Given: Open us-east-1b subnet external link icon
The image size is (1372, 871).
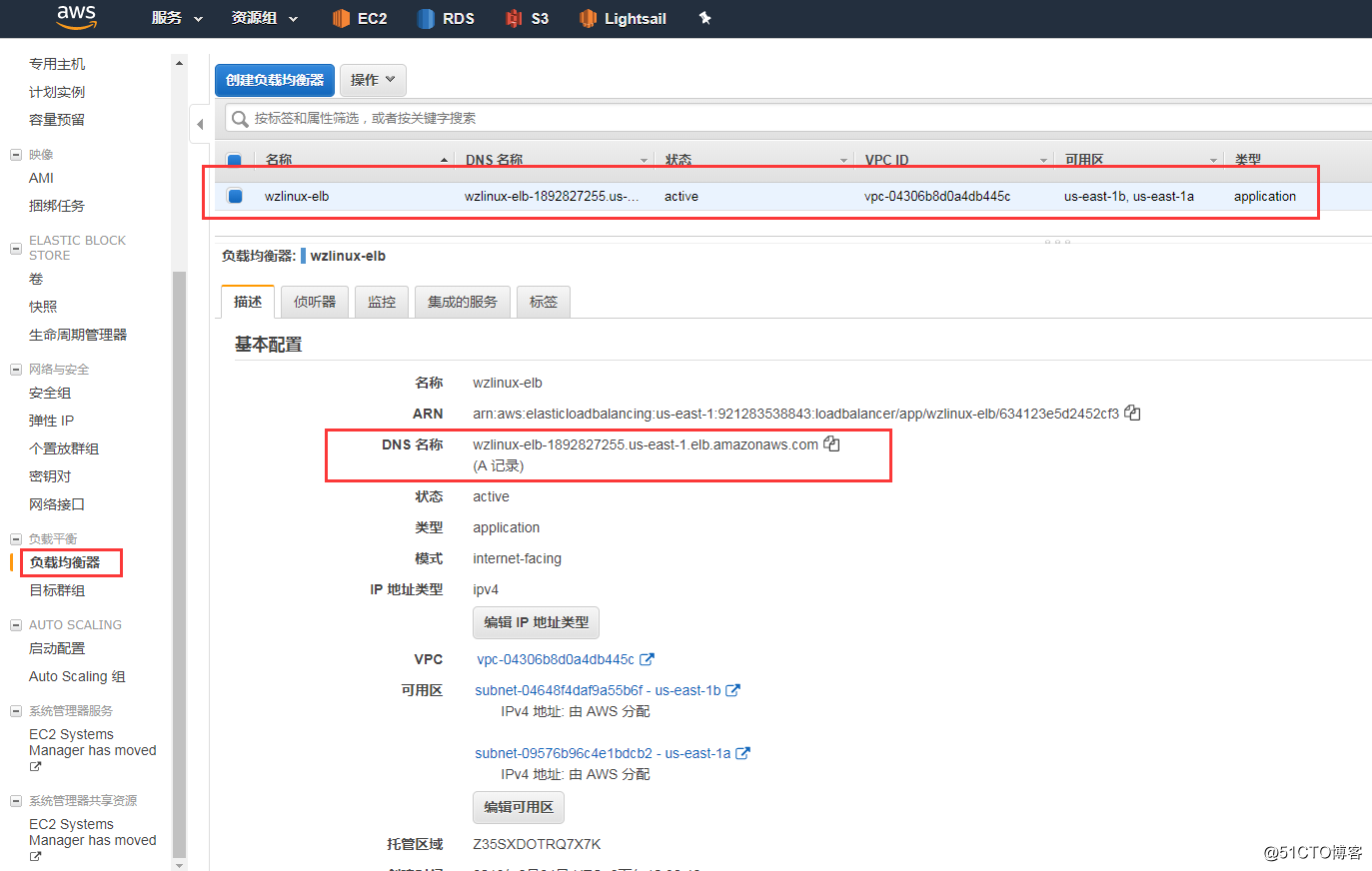Looking at the screenshot, I should tap(732, 690).
